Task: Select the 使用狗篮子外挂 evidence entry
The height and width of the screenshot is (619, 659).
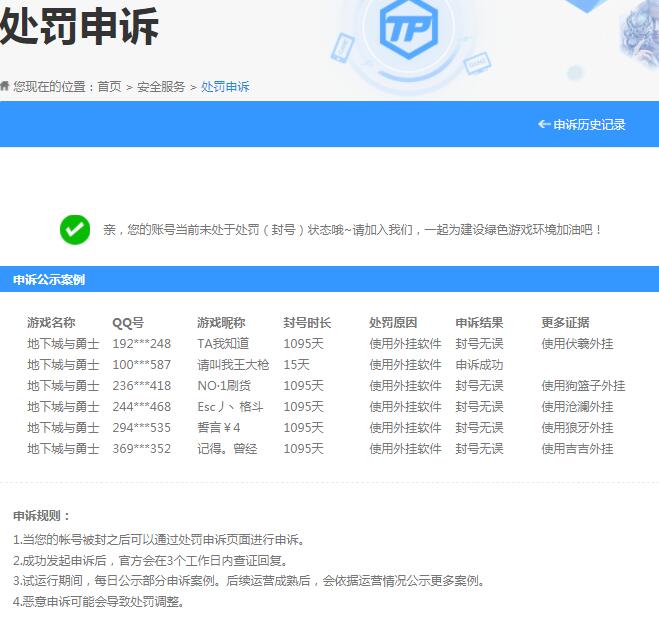Action: tap(583, 386)
